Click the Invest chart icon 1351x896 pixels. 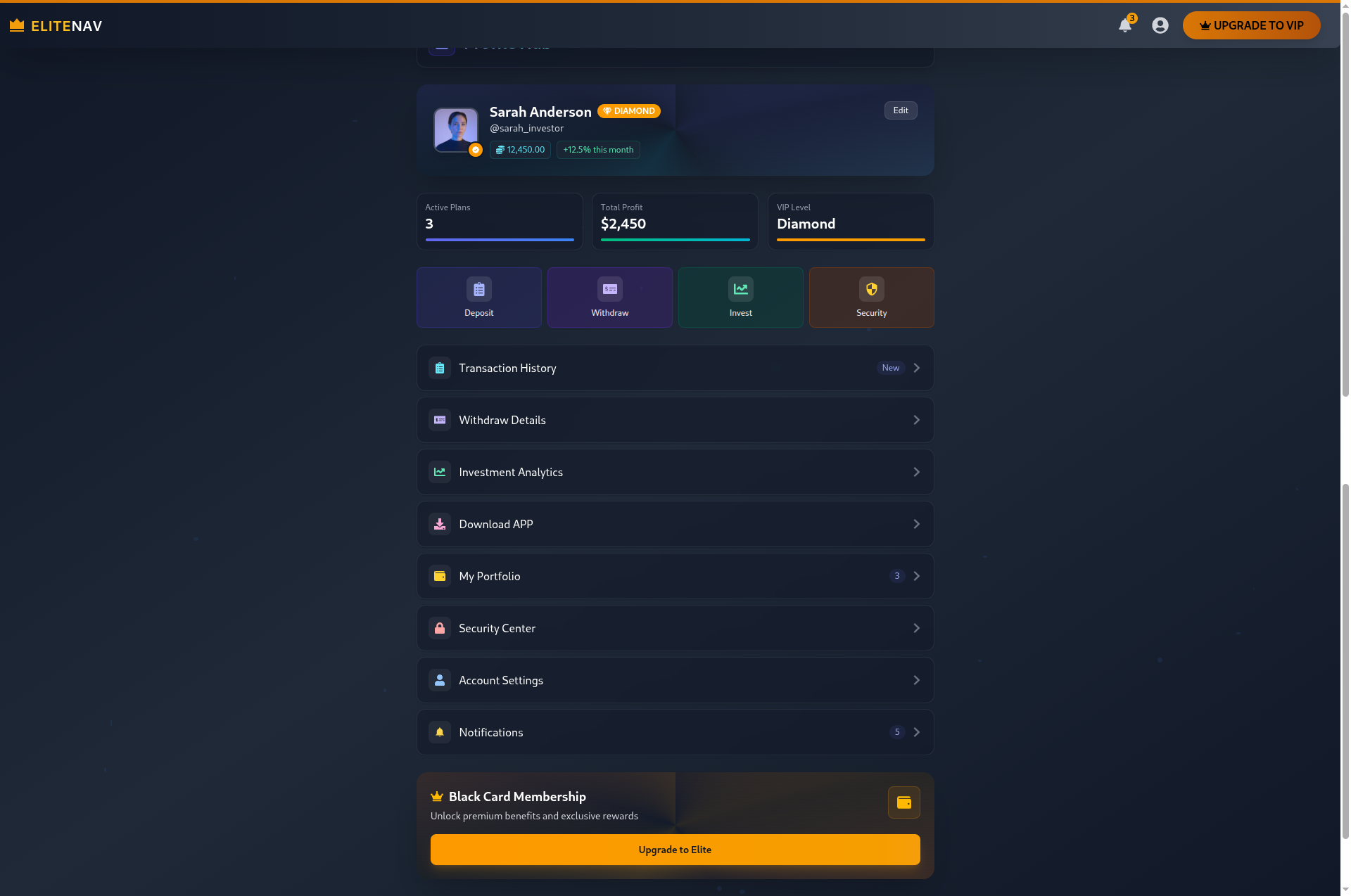(740, 289)
